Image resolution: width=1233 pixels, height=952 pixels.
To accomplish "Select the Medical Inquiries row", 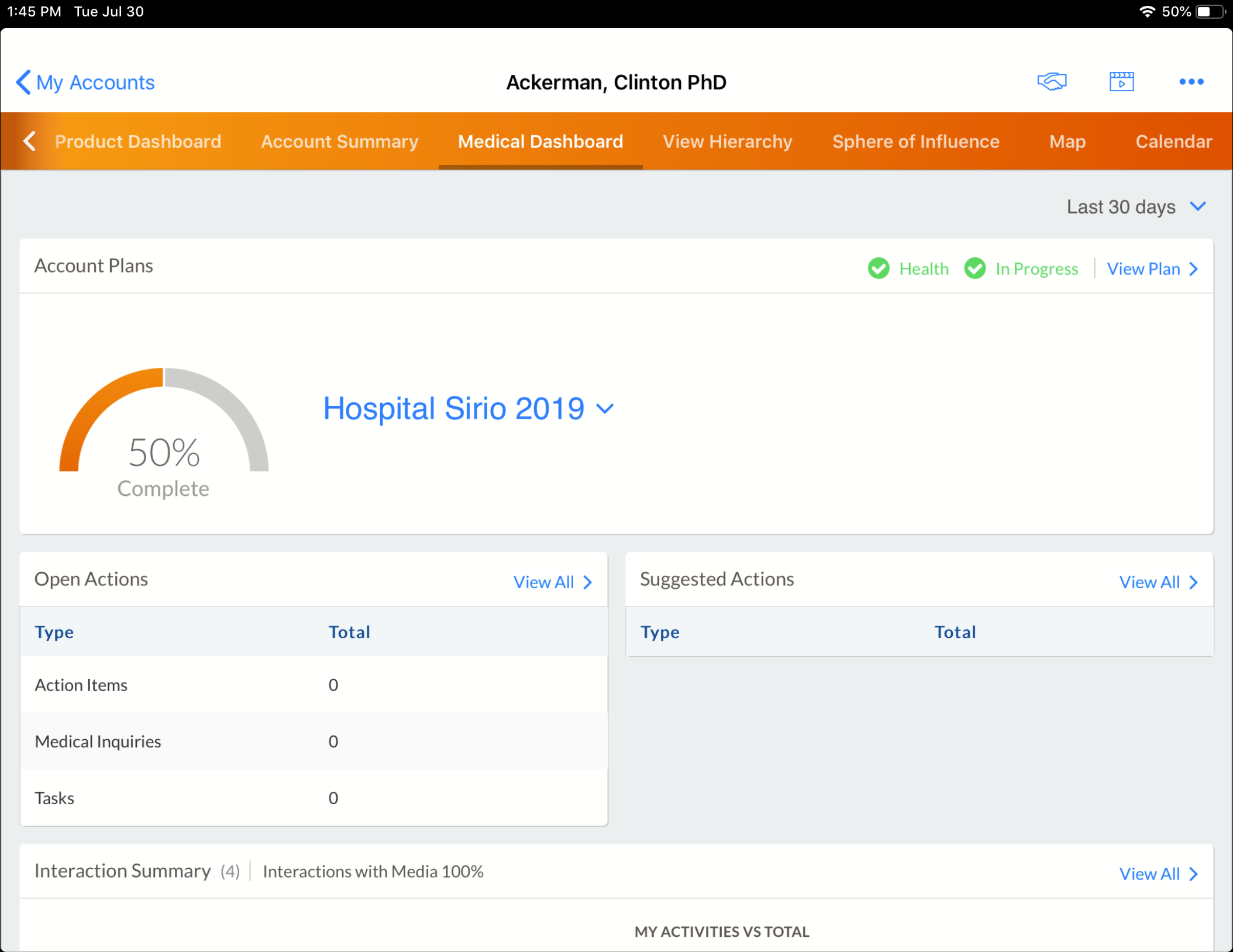I will click(314, 741).
